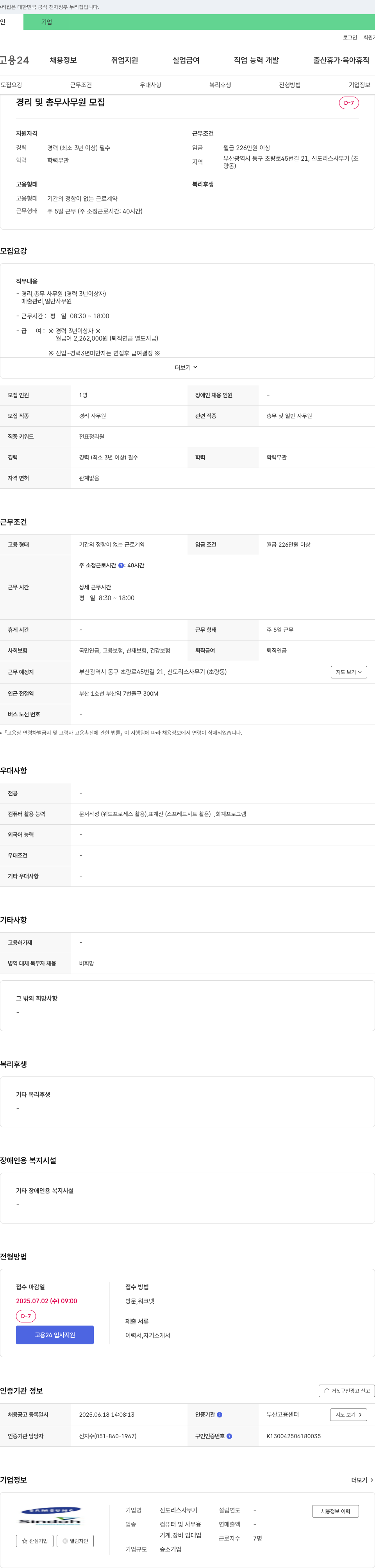Jump to 근무조건 anchor tab
This screenshot has width=375, height=1568.
pos(81,84)
